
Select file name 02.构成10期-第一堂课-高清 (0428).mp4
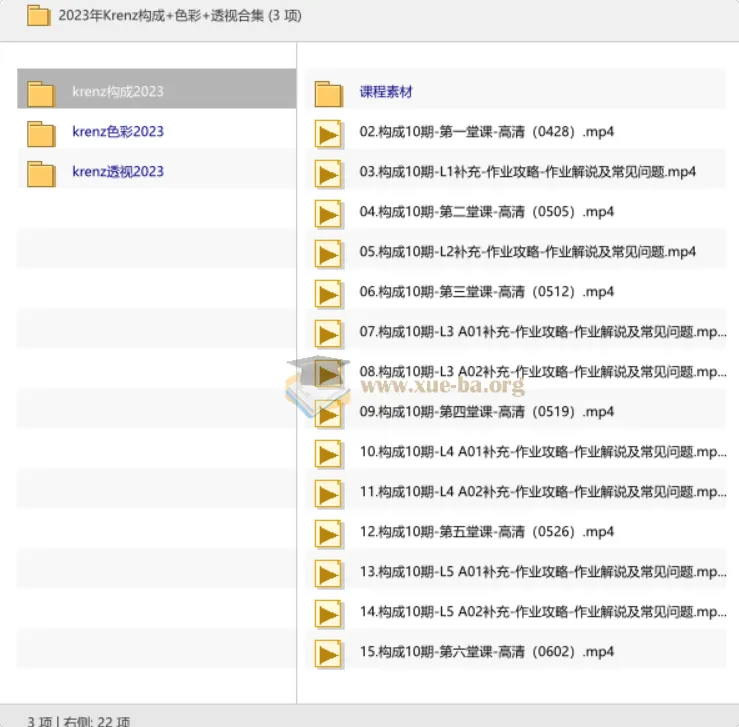tap(486, 131)
